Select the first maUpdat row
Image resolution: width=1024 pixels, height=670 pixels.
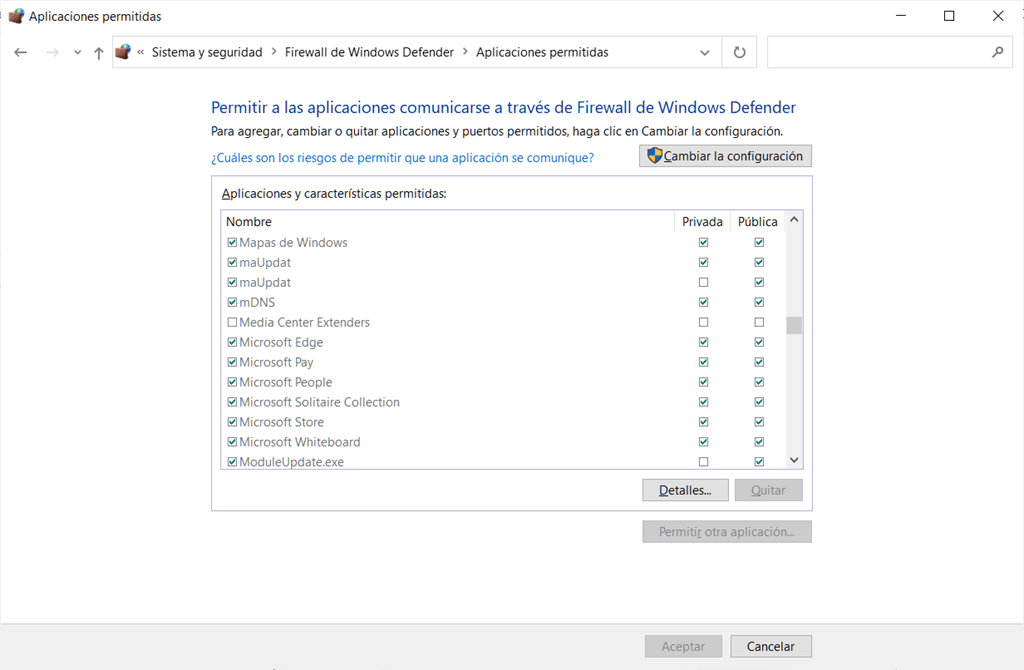(504, 263)
